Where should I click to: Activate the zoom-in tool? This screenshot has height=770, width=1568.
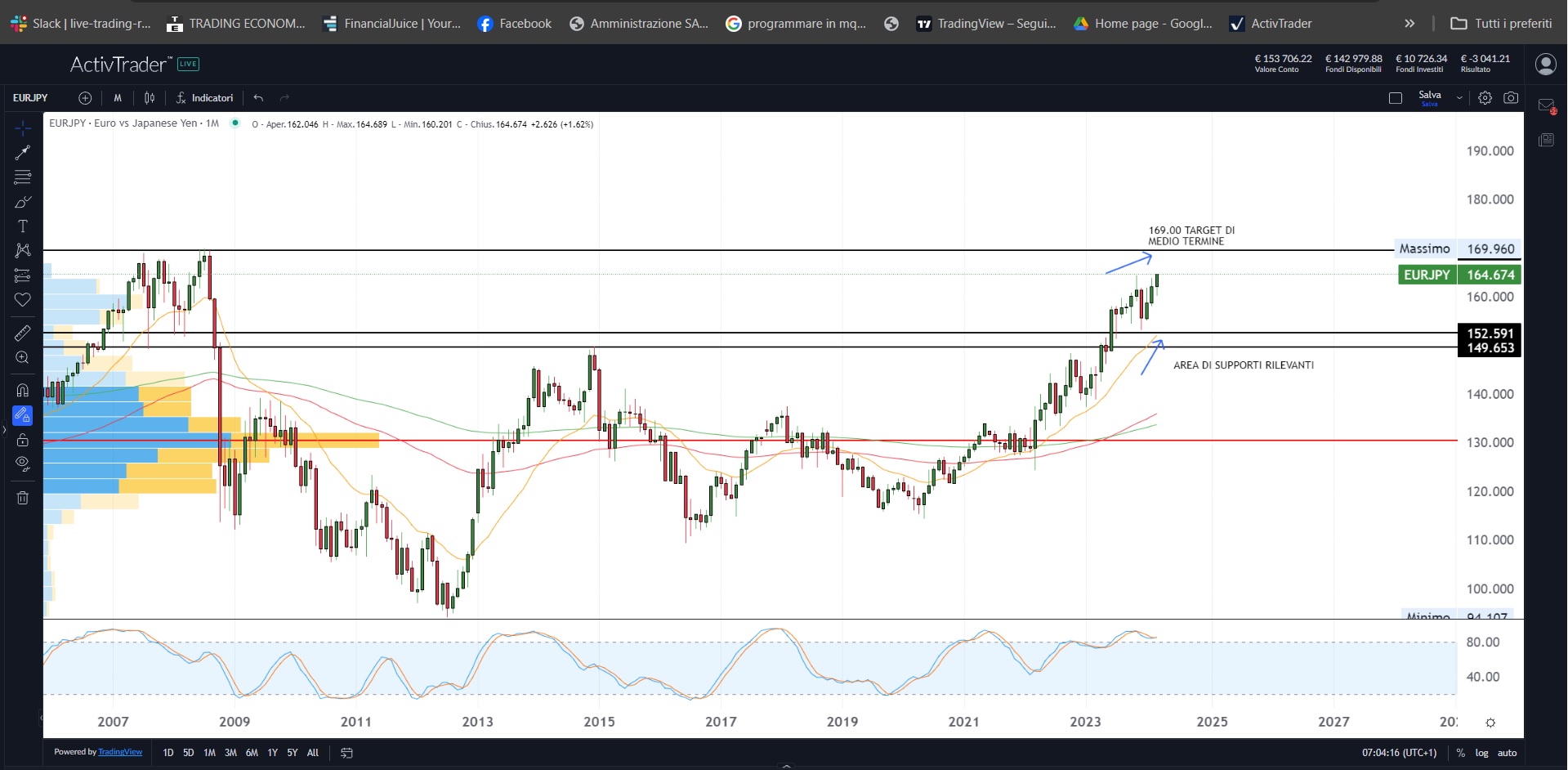click(23, 357)
